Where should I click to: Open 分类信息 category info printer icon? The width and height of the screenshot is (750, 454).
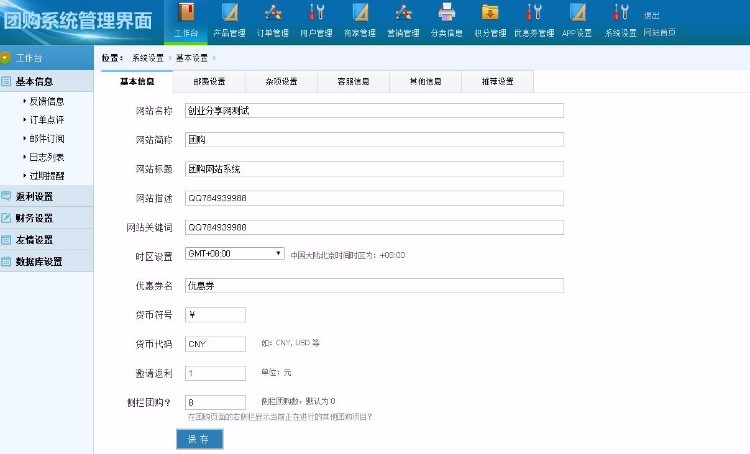click(x=447, y=12)
